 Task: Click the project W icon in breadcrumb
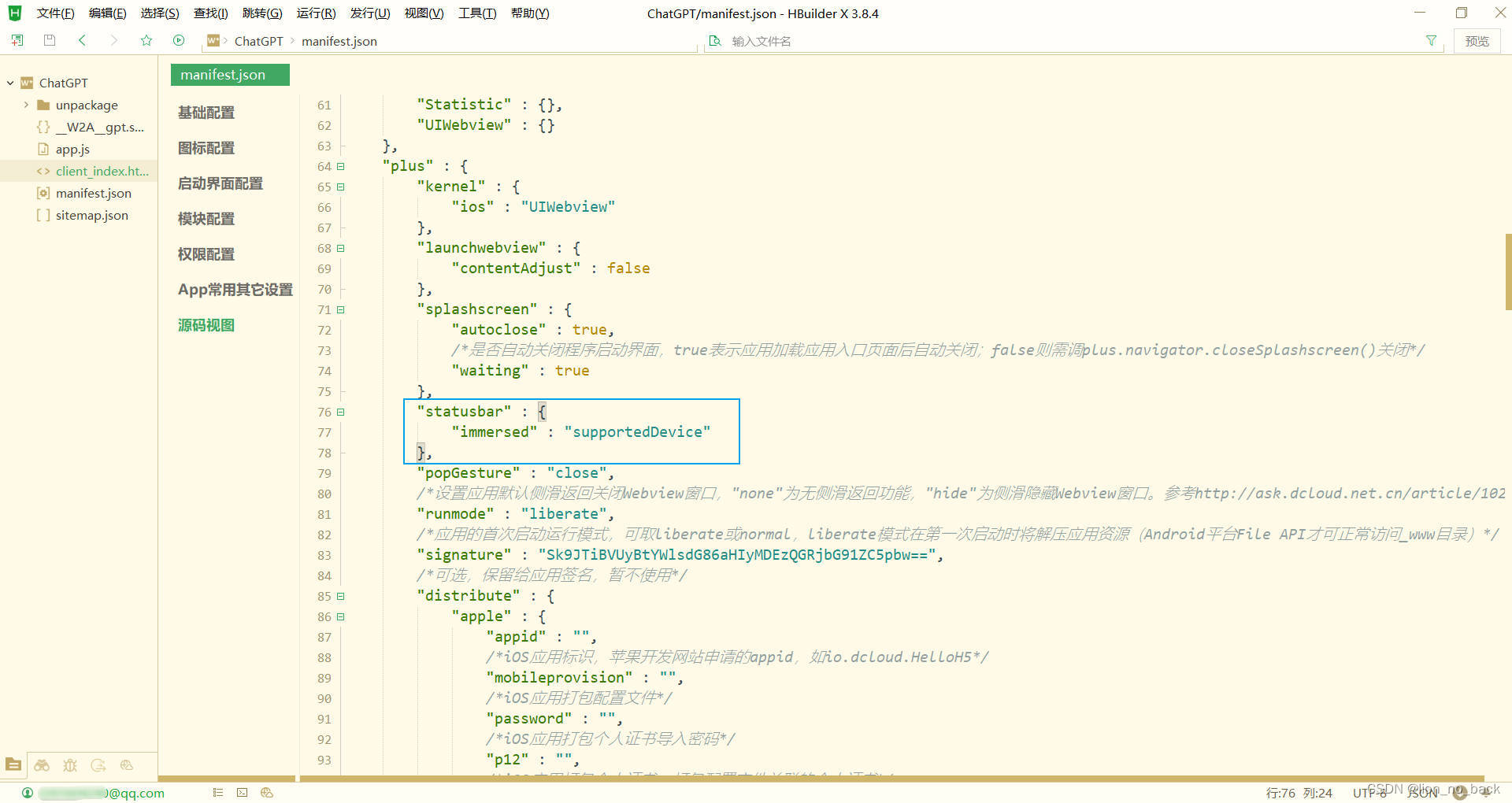[x=213, y=40]
